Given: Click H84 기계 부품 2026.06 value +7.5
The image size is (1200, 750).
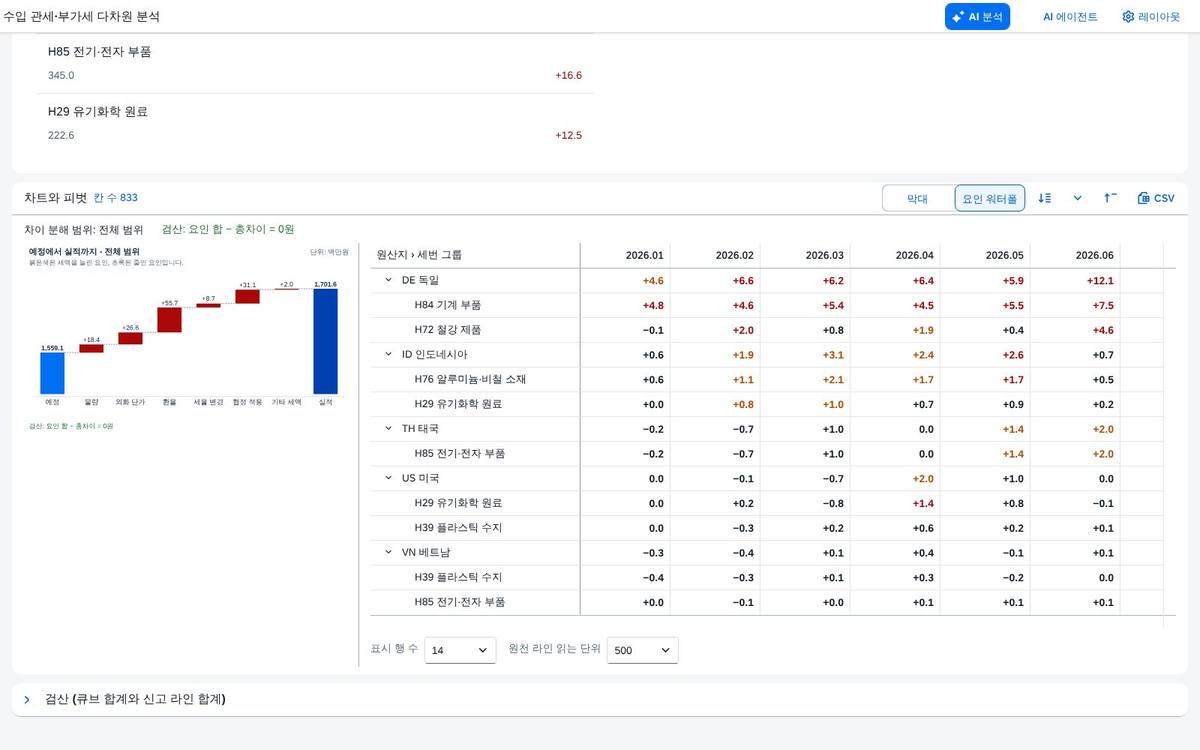Looking at the screenshot, I should click(1103, 305).
